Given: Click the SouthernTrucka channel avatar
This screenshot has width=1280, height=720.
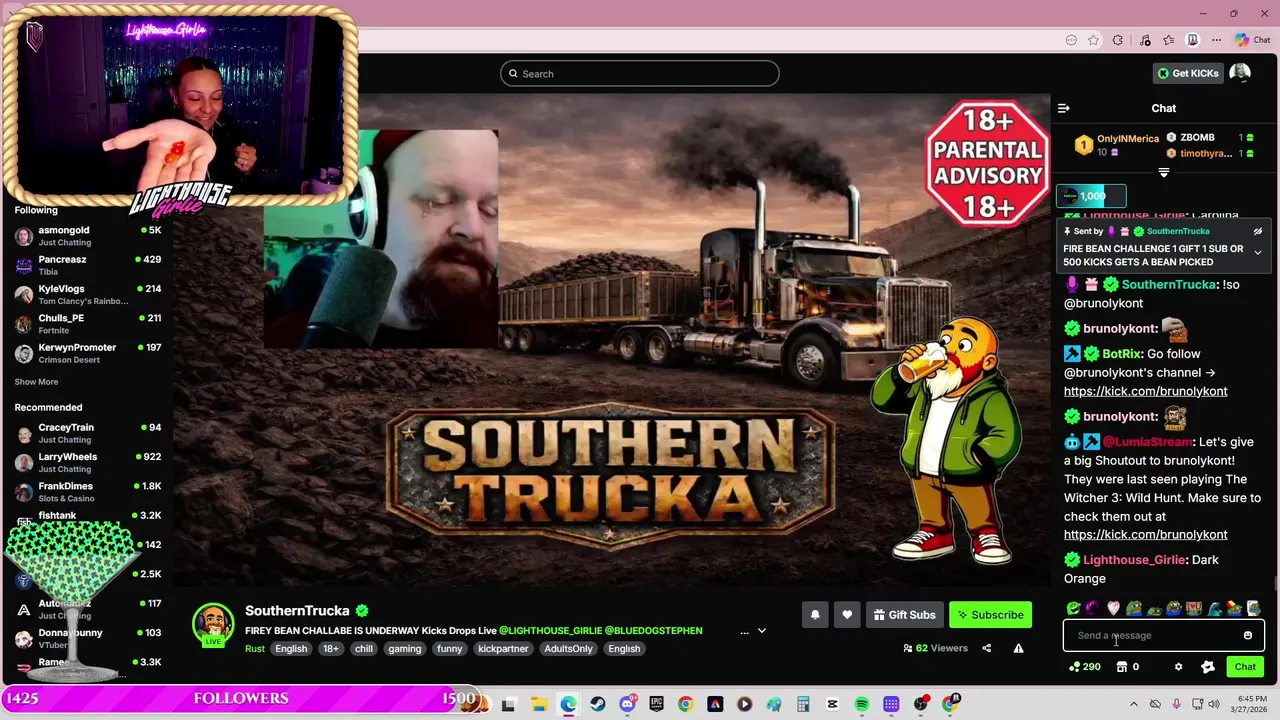Looking at the screenshot, I should click(213, 624).
